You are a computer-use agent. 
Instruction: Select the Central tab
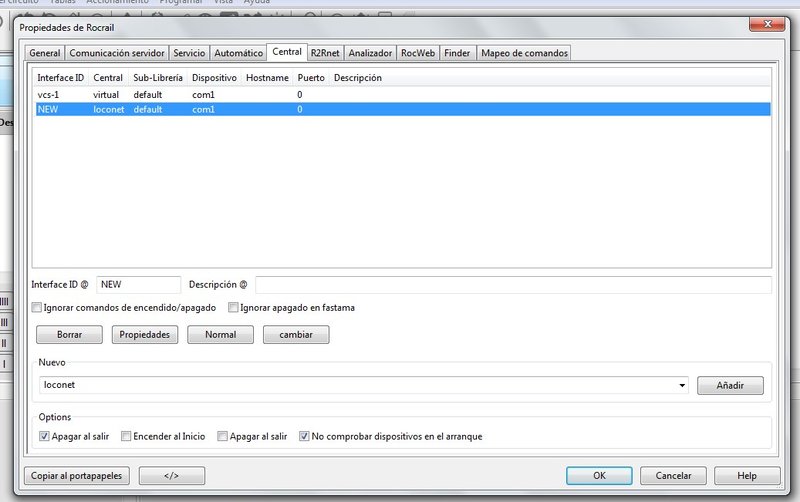point(287,52)
